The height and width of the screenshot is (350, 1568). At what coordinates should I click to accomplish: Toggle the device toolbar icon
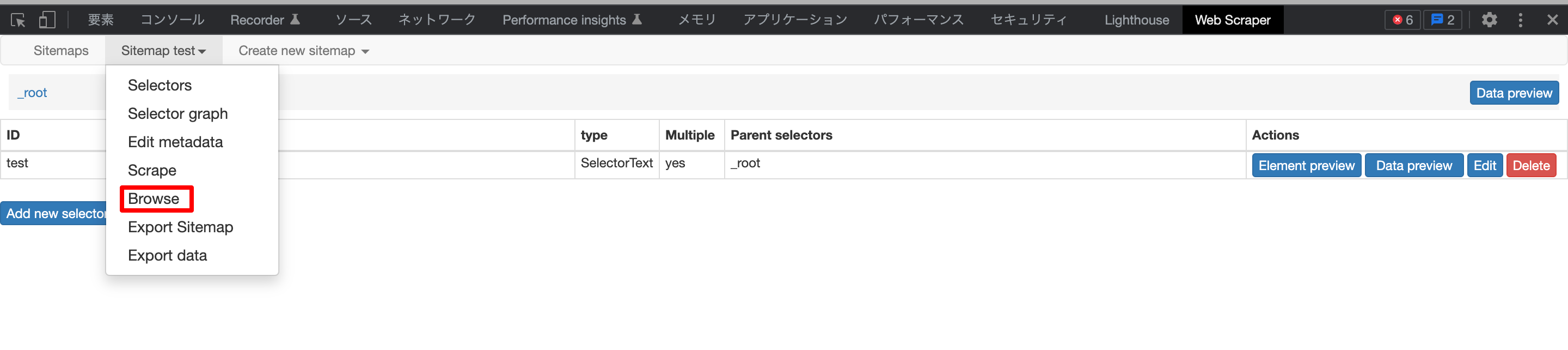coord(47,20)
